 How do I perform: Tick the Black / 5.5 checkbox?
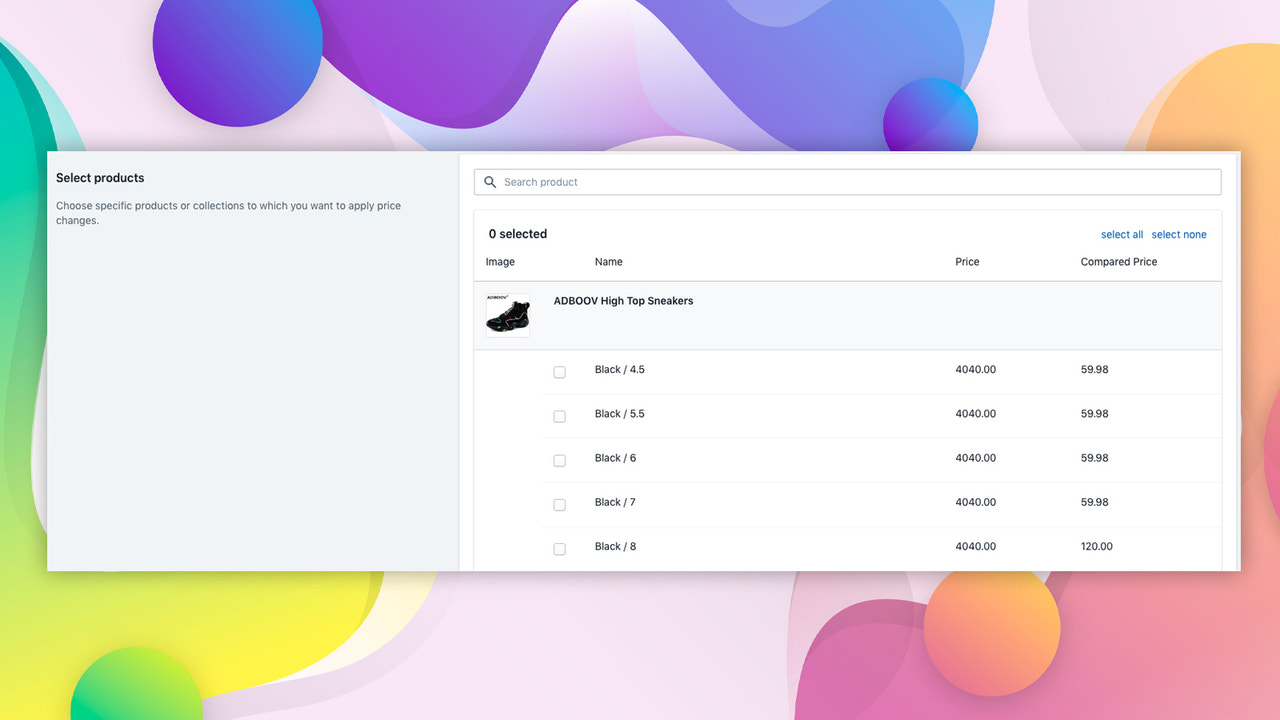pos(559,416)
